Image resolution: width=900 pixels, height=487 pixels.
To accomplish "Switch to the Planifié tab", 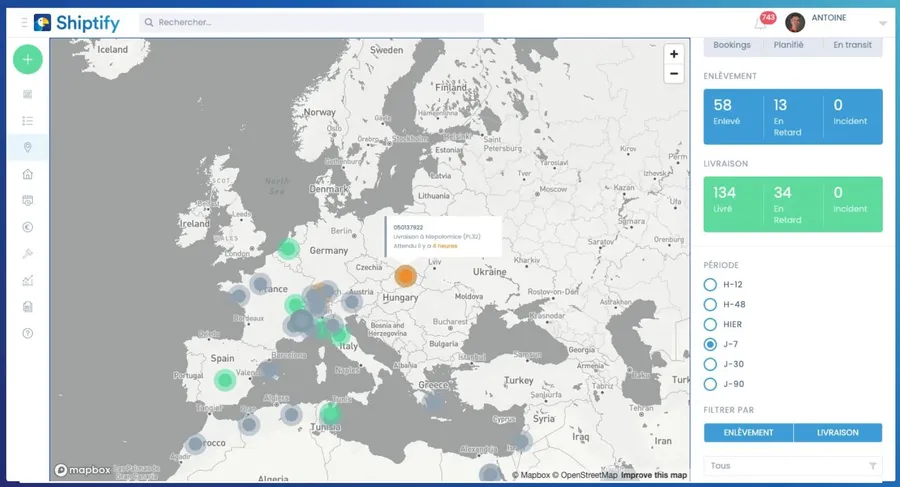I will (788, 45).
